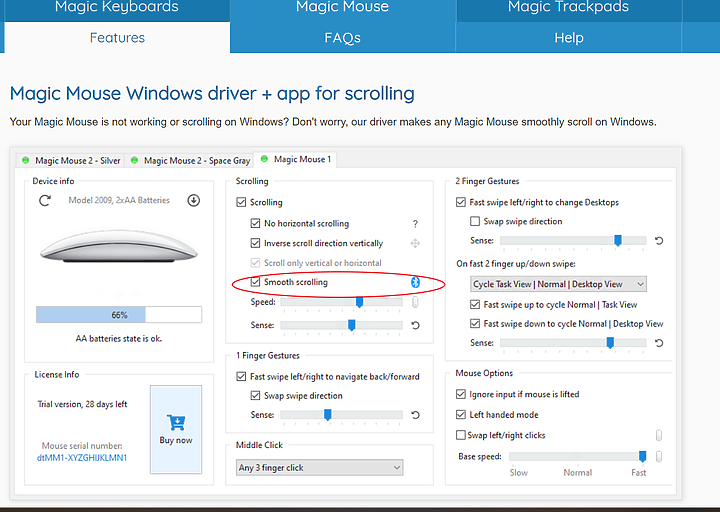
Task: Select the Magic Mouse 2 - Space Gray tab
Action: click(190, 161)
